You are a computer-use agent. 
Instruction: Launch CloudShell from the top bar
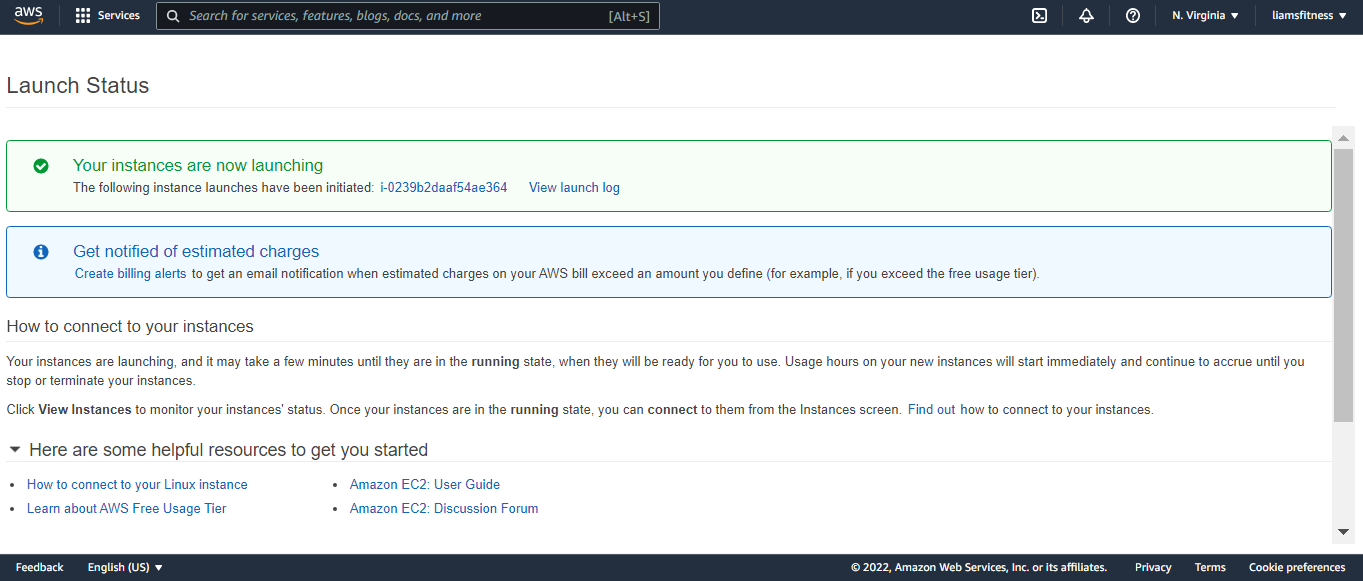[x=1039, y=16]
